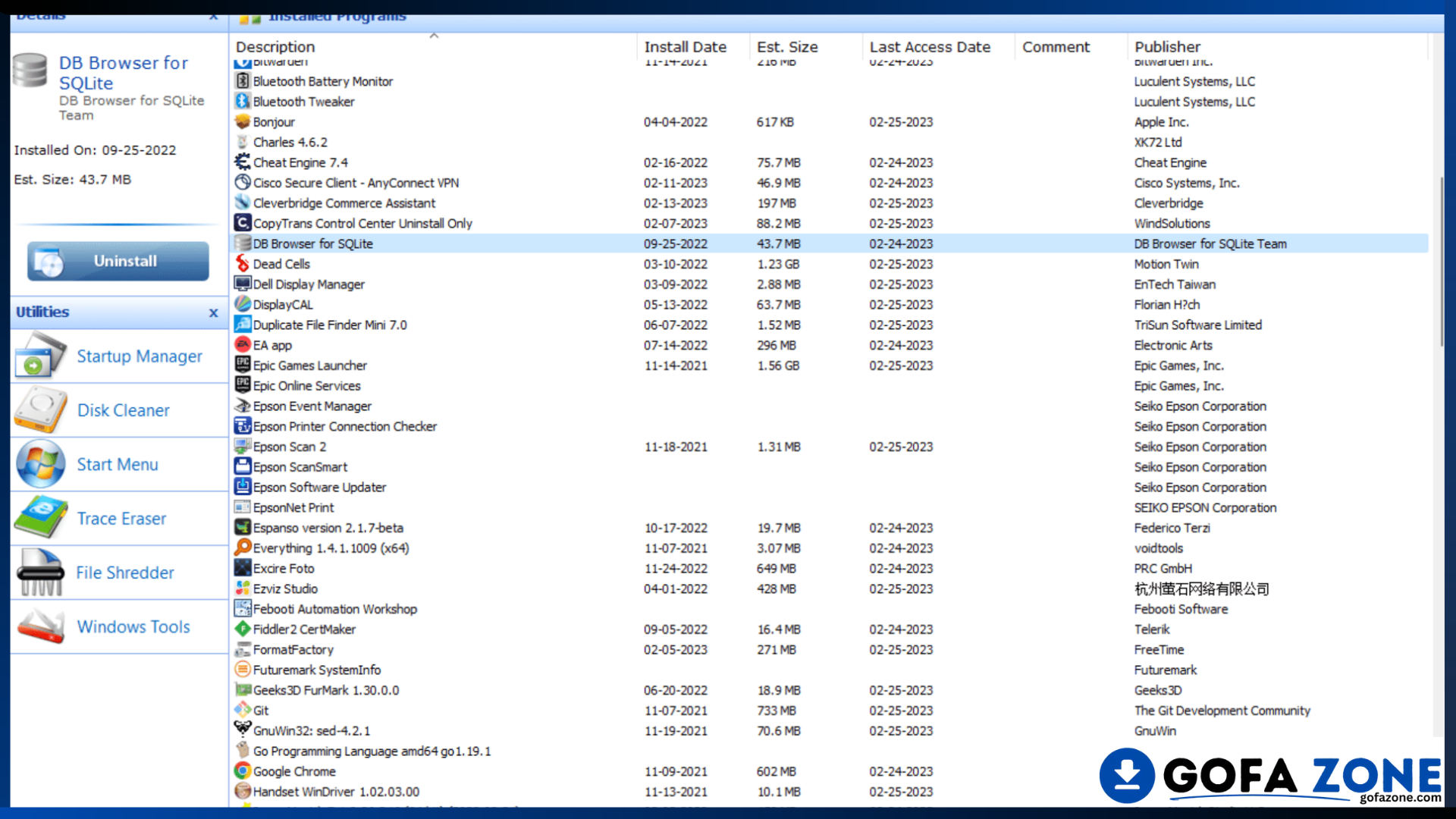
Task: Select Futuremark SystemInfo icon
Action: (243, 670)
